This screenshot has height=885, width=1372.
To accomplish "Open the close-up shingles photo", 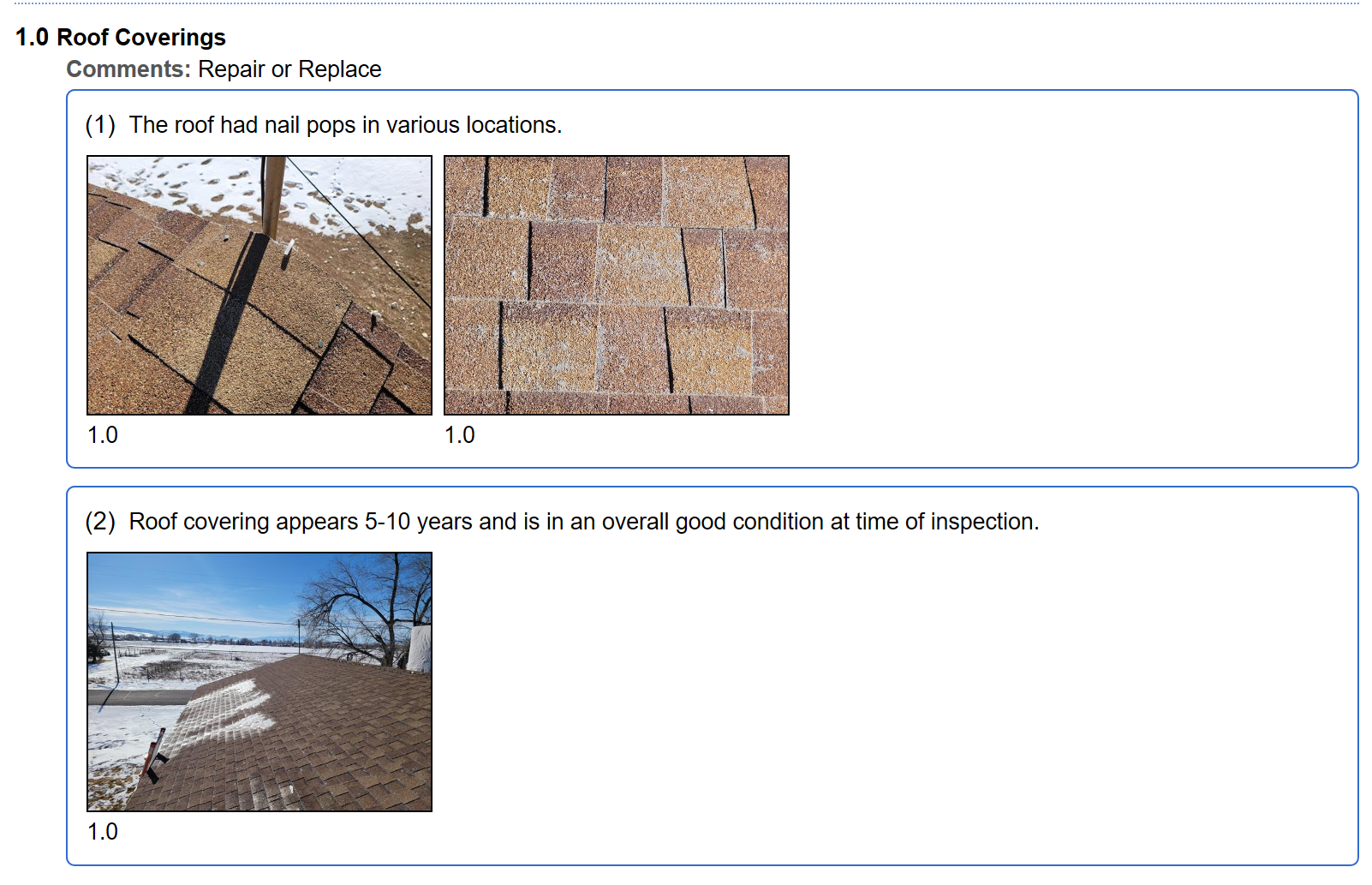I will click(616, 285).
